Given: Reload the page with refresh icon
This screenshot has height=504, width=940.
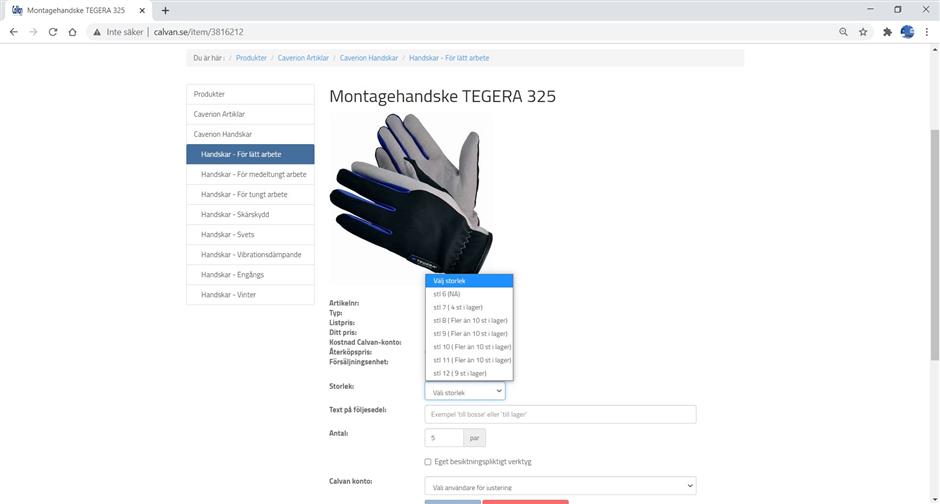Looking at the screenshot, I should [x=52, y=32].
